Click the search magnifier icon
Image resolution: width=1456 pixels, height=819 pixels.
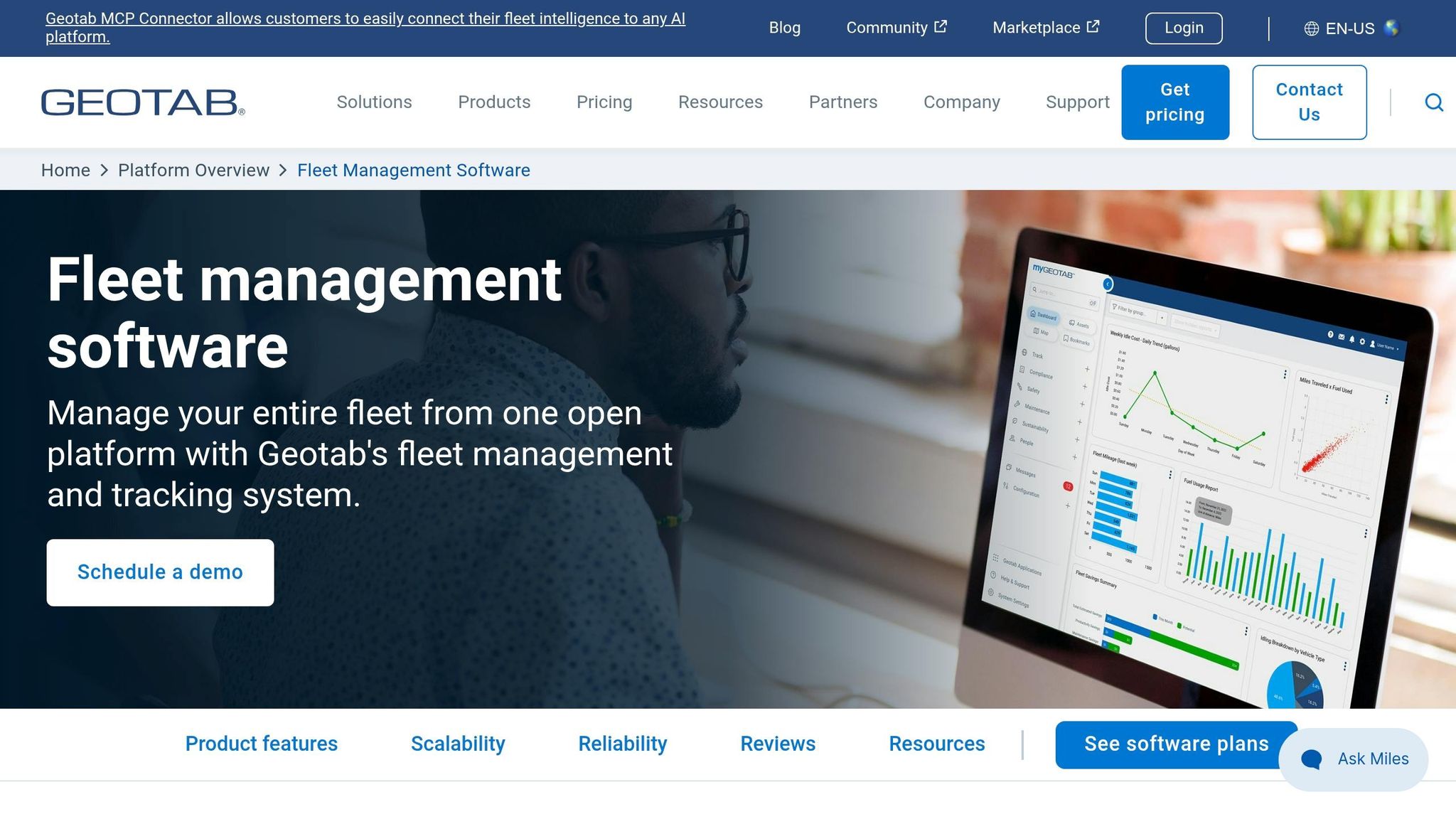pyautogui.click(x=1434, y=102)
